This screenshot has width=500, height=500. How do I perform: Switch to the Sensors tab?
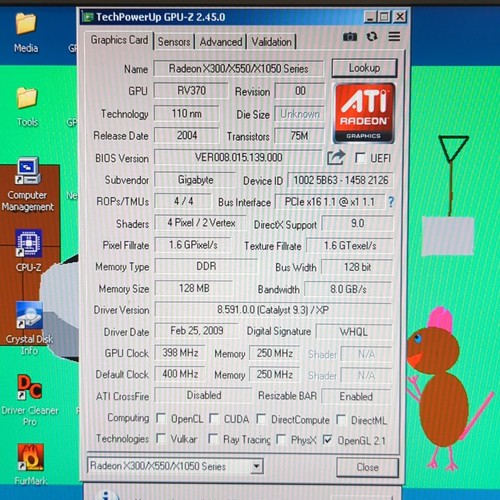[174, 42]
